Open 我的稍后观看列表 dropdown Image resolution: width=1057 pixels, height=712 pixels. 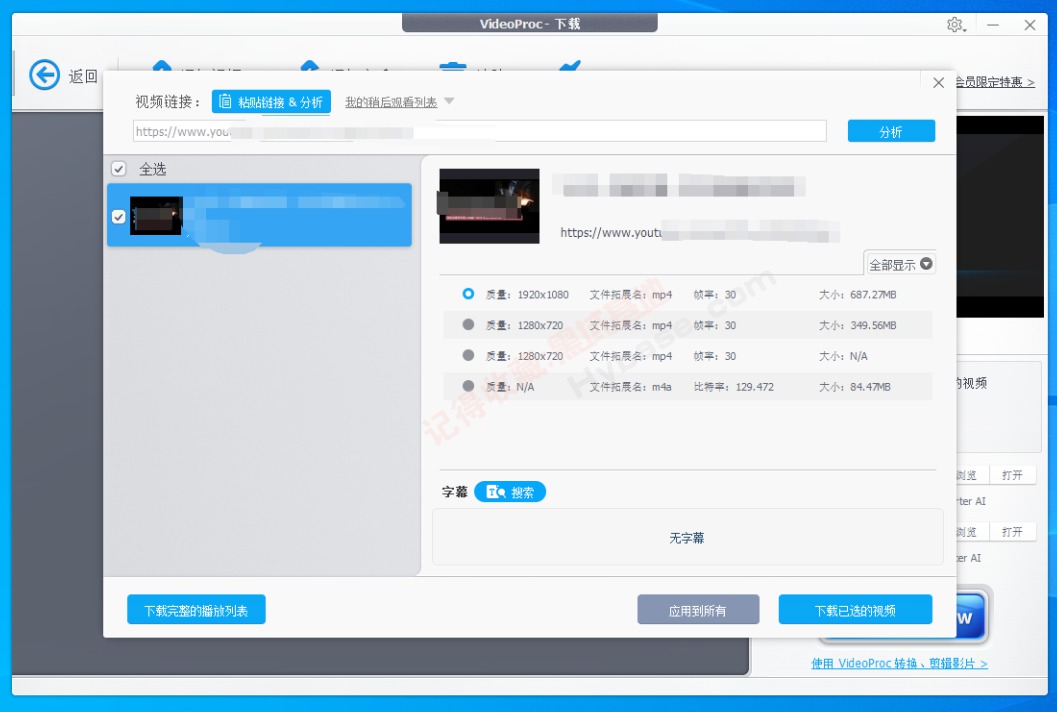pyautogui.click(x=400, y=102)
